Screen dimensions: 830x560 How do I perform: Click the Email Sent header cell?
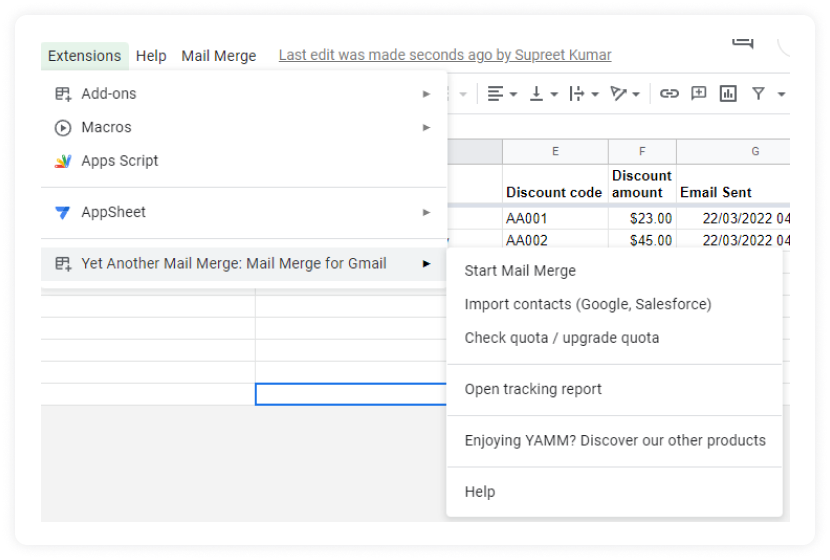(x=733, y=184)
